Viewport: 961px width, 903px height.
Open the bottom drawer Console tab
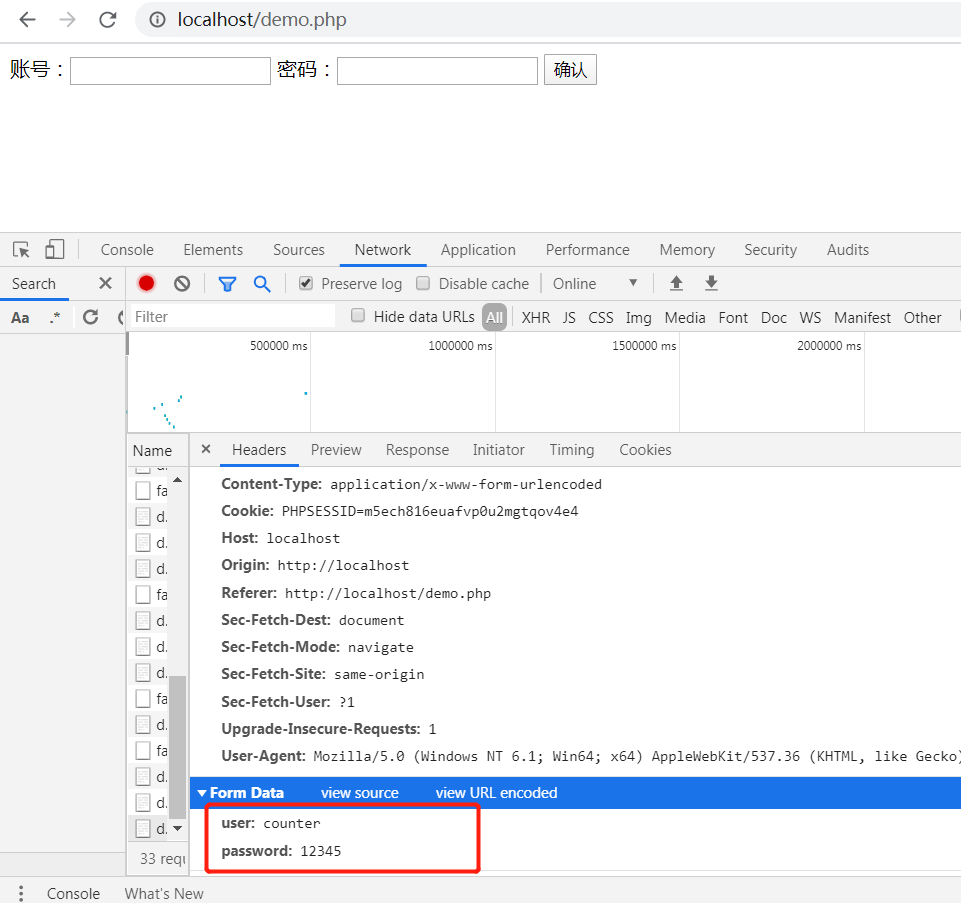pos(73,893)
